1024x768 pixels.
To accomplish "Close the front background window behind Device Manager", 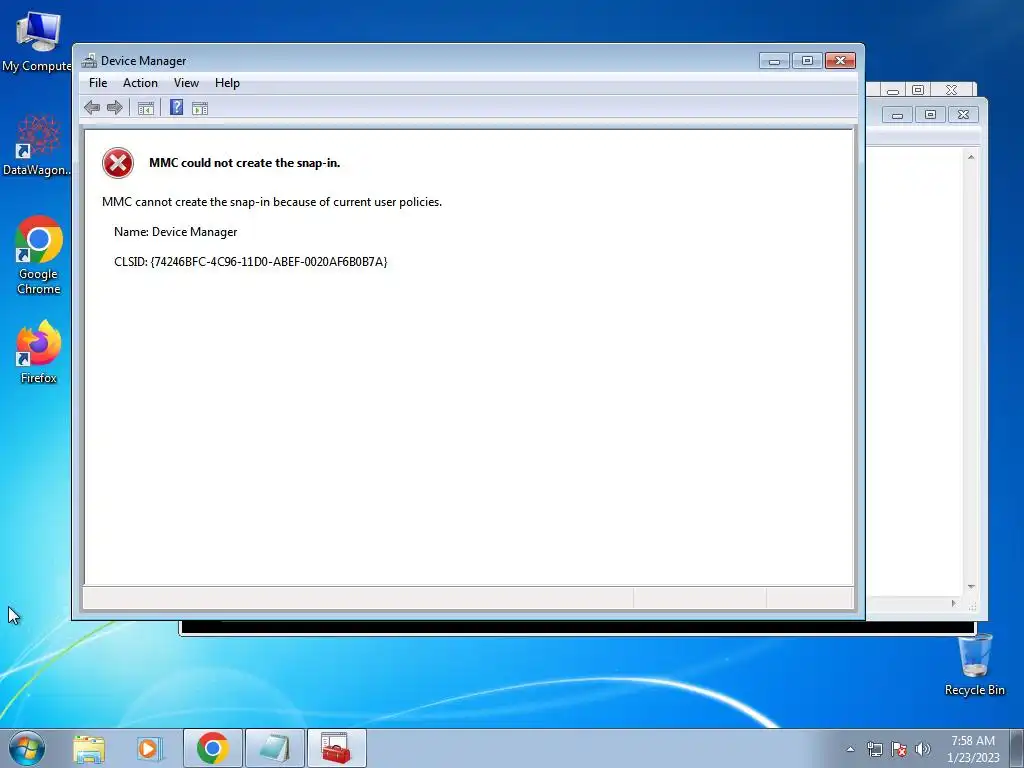I will [963, 115].
